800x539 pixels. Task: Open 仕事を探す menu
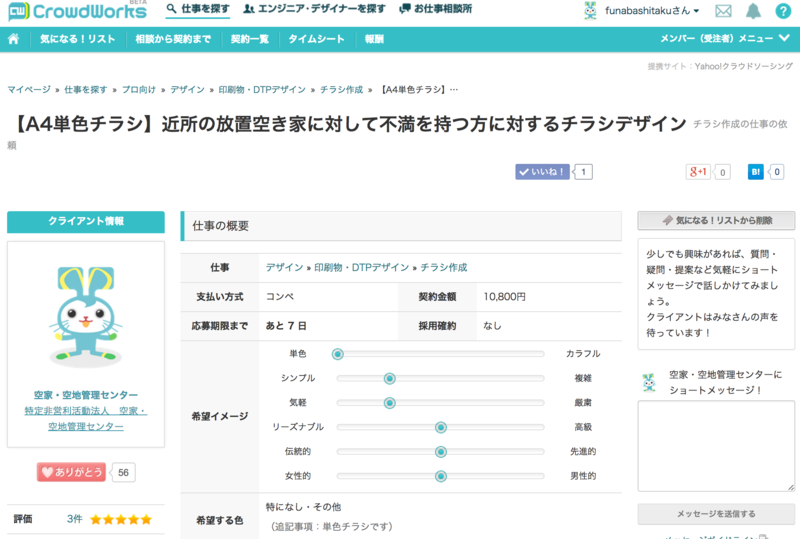point(198,9)
